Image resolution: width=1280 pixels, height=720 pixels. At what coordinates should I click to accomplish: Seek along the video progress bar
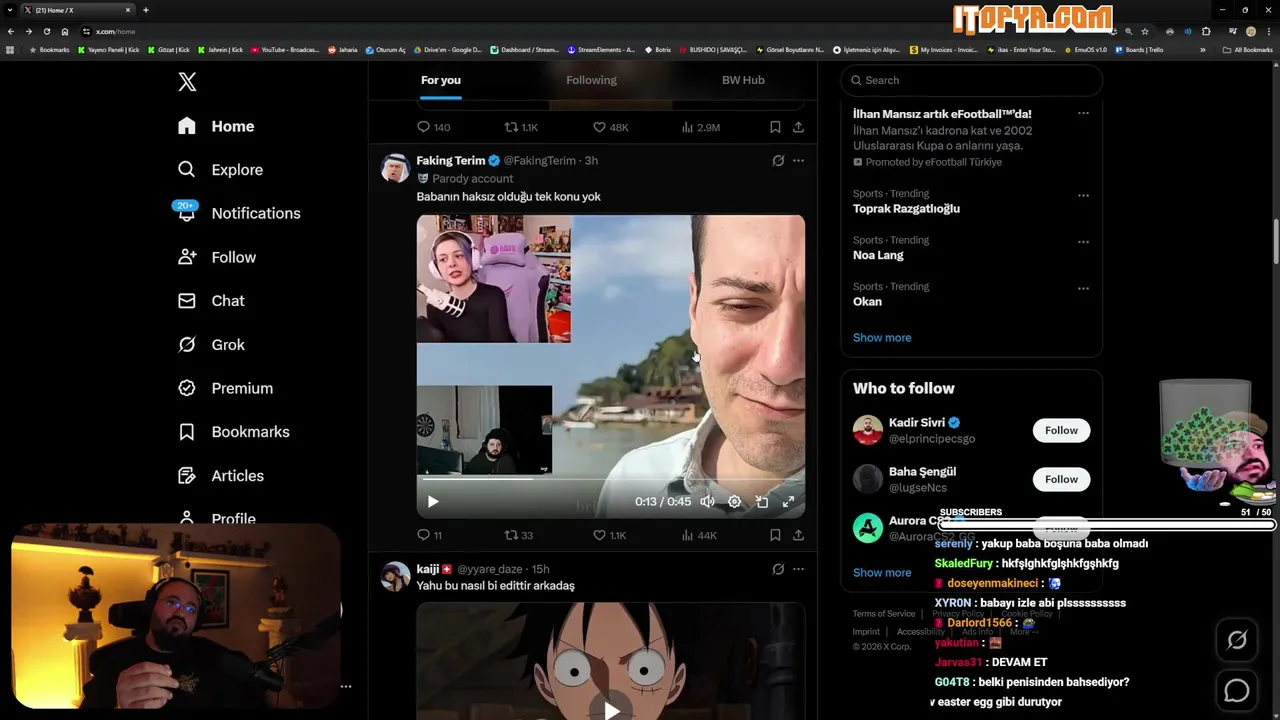point(611,479)
